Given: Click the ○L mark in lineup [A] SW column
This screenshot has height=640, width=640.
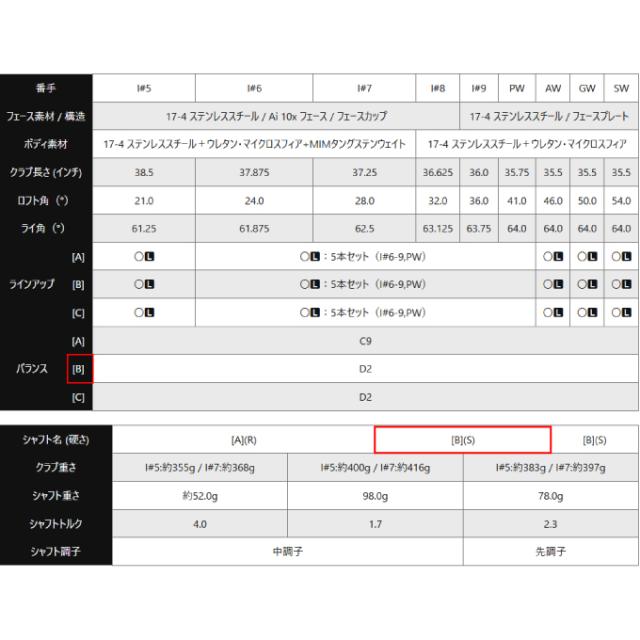Looking at the screenshot, I should [x=621, y=257].
